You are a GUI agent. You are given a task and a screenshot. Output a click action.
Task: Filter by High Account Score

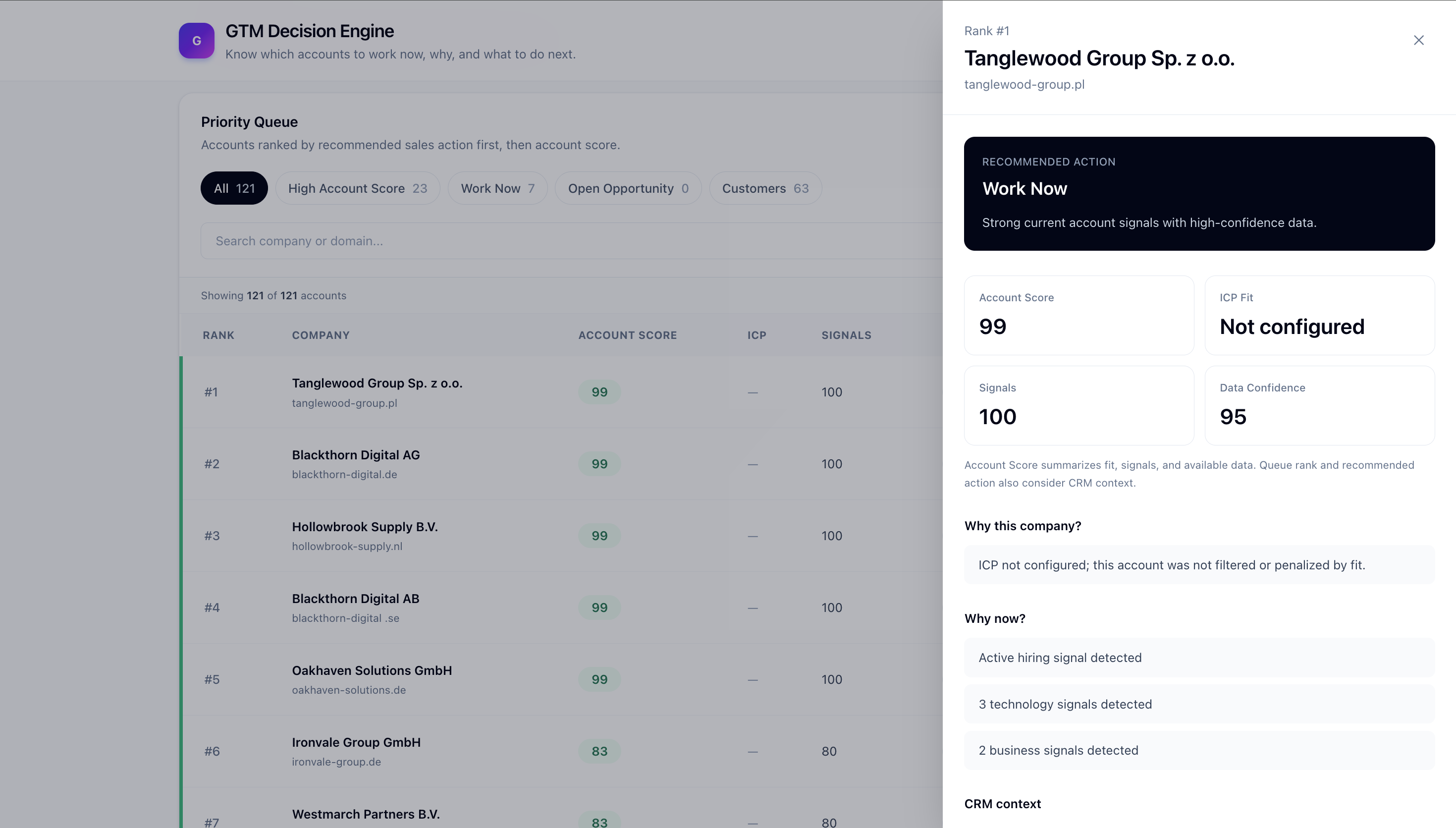click(x=358, y=188)
